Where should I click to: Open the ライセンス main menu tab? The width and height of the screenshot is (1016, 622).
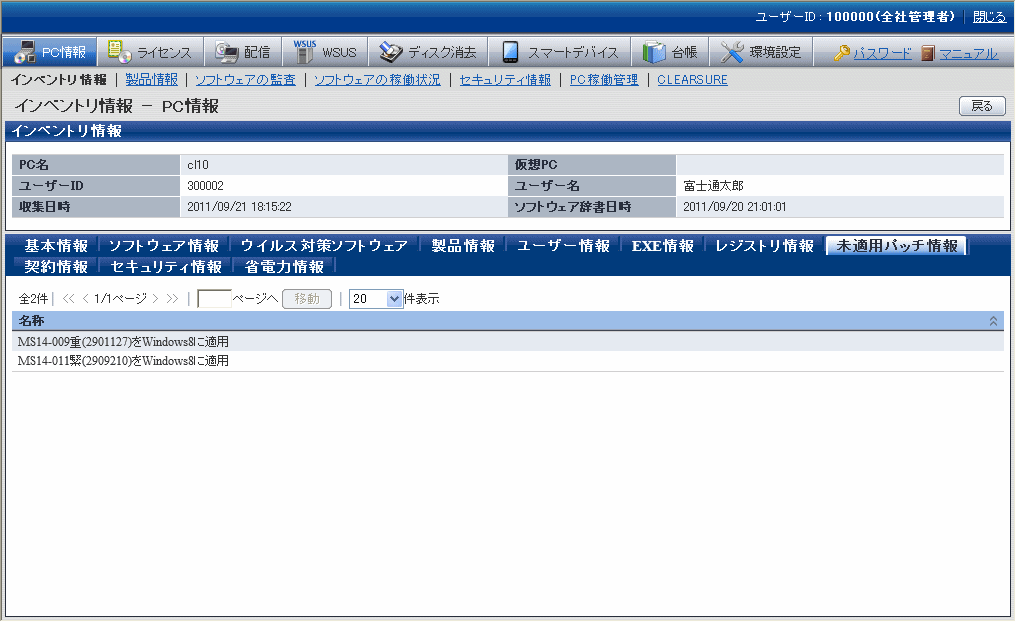click(x=150, y=52)
